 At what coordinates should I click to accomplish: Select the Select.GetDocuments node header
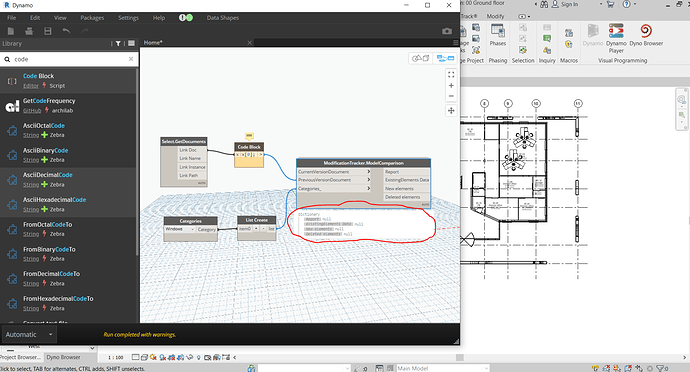pyautogui.click(x=184, y=141)
